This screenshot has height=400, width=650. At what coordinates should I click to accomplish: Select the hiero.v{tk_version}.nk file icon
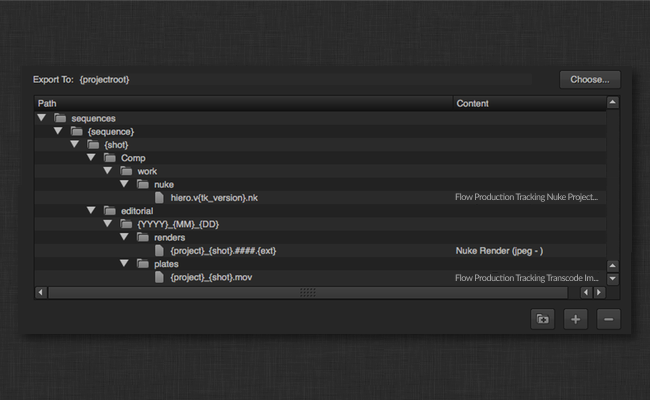tap(159, 198)
